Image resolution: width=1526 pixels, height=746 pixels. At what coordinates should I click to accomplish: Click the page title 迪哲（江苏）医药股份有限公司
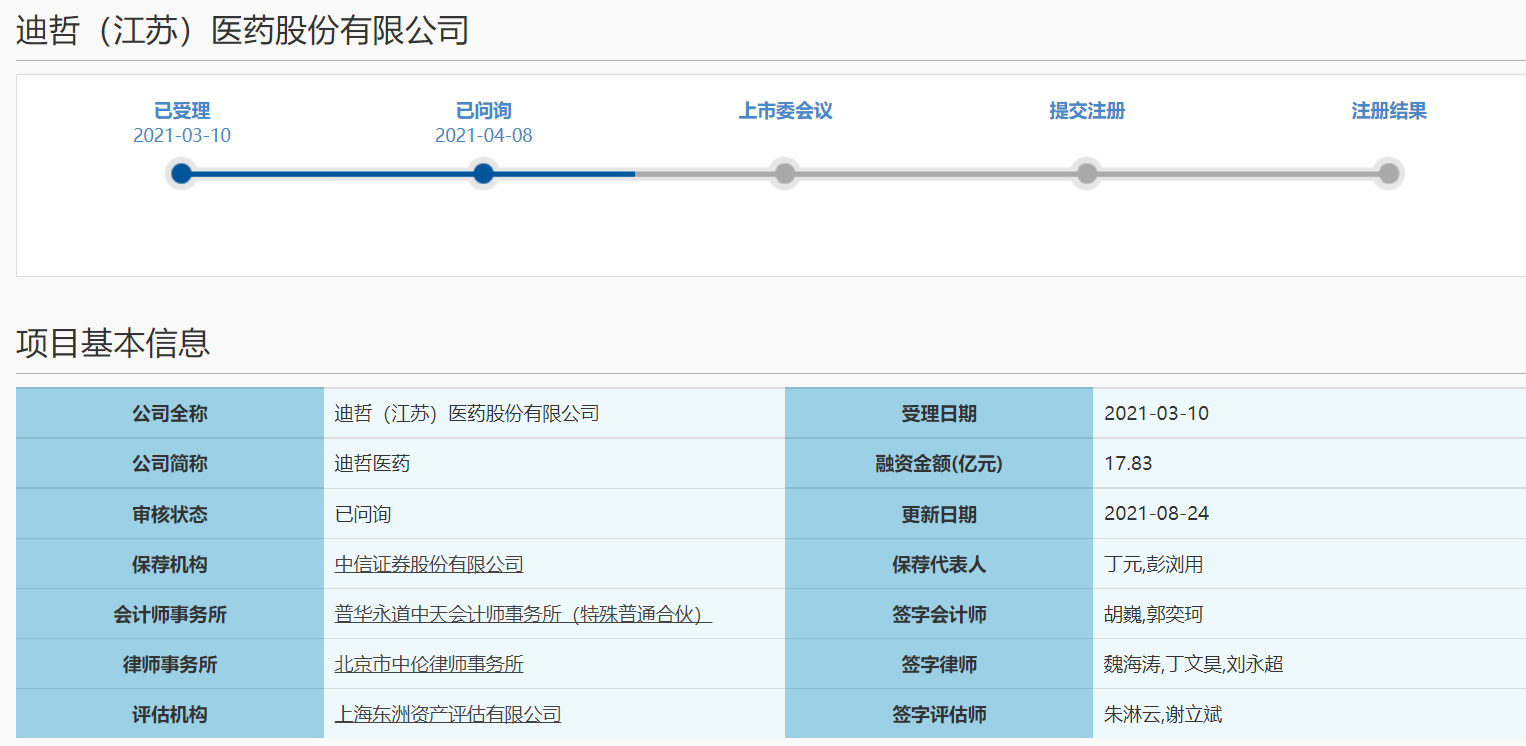(243, 31)
